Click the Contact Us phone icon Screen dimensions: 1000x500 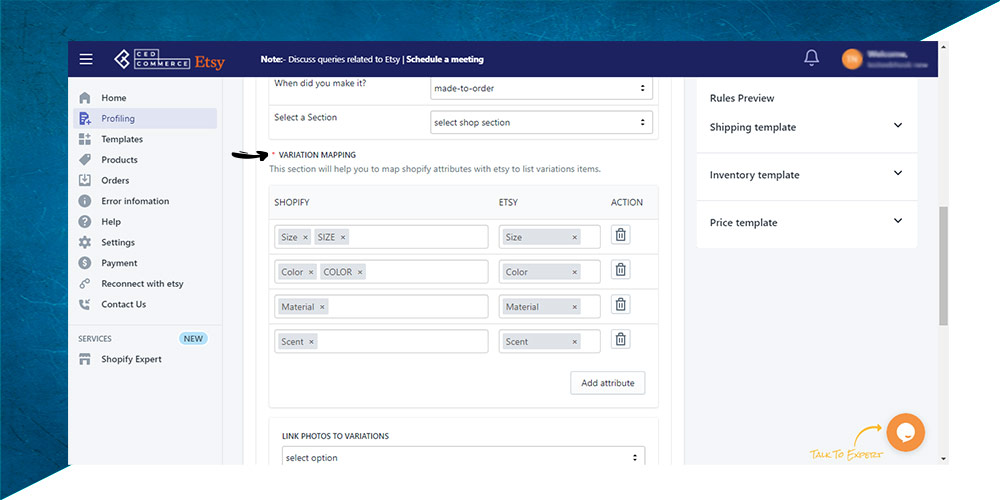click(85, 304)
